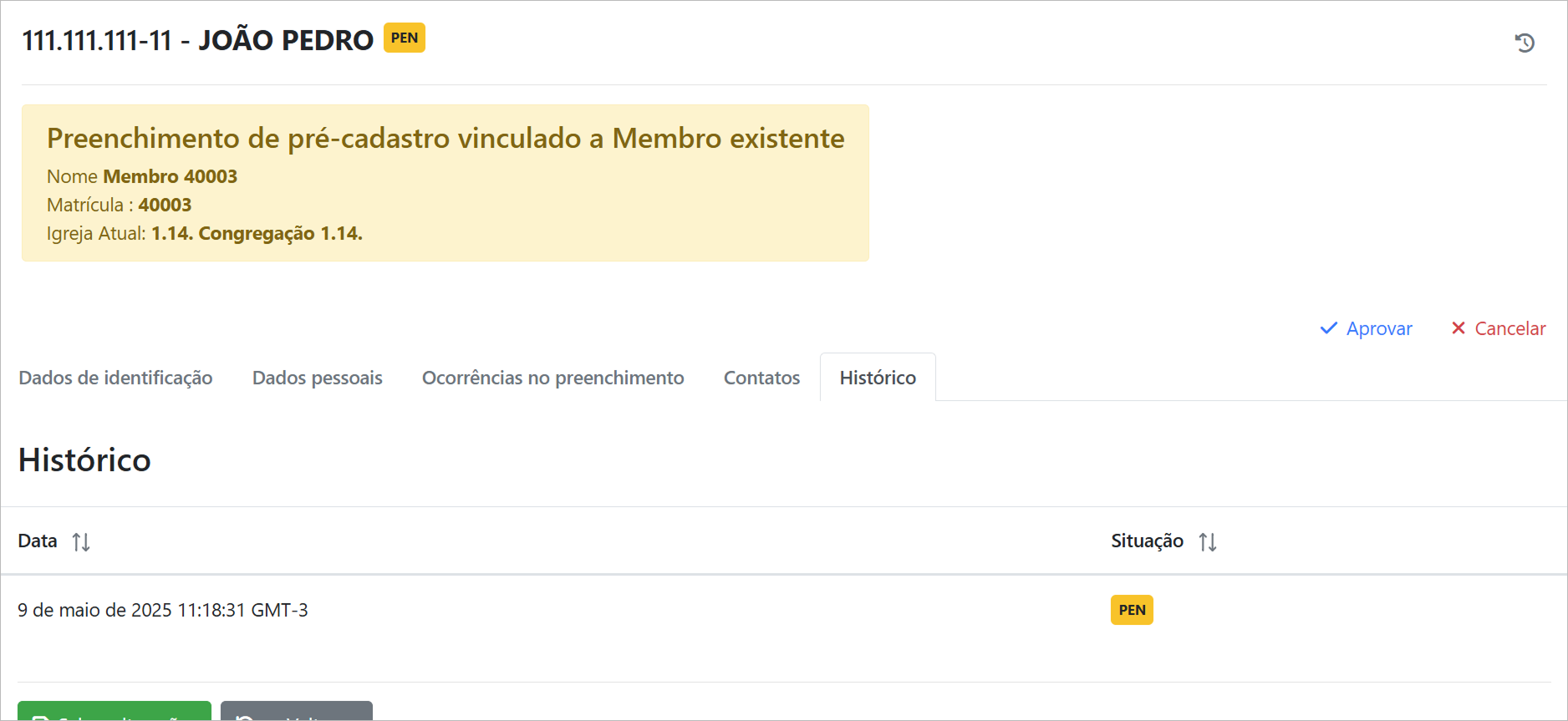Open the history clock icon at top right
Viewport: 1568px width, 721px height.
tap(1525, 43)
